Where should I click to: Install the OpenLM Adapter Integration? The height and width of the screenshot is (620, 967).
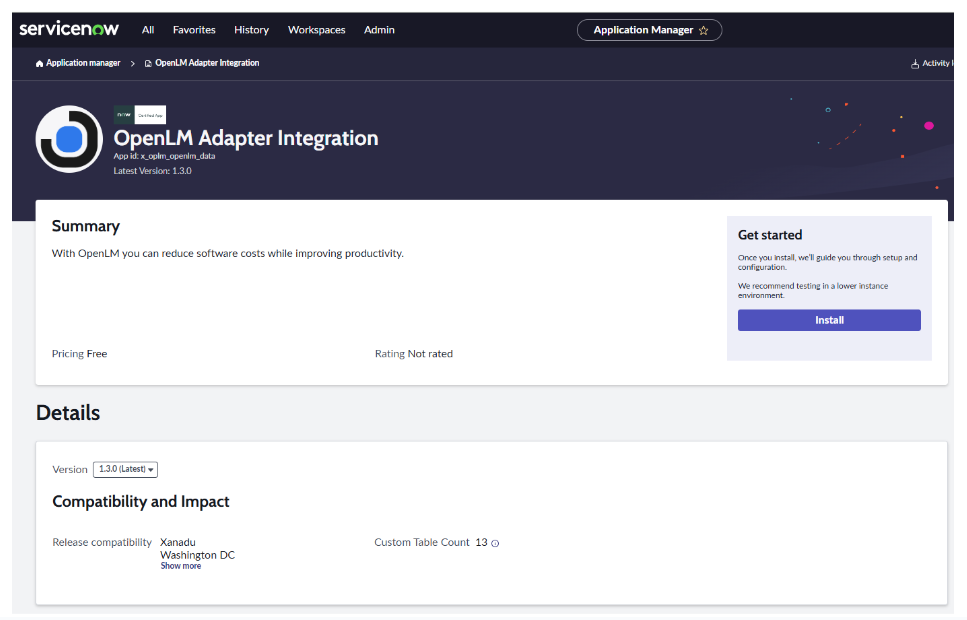829,320
